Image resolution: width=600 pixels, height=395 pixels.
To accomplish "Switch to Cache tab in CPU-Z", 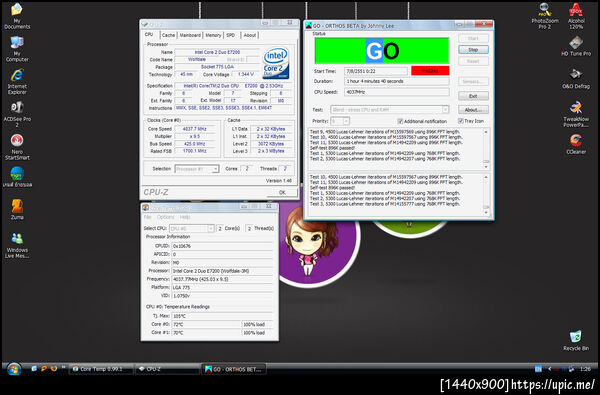I will tap(168, 35).
